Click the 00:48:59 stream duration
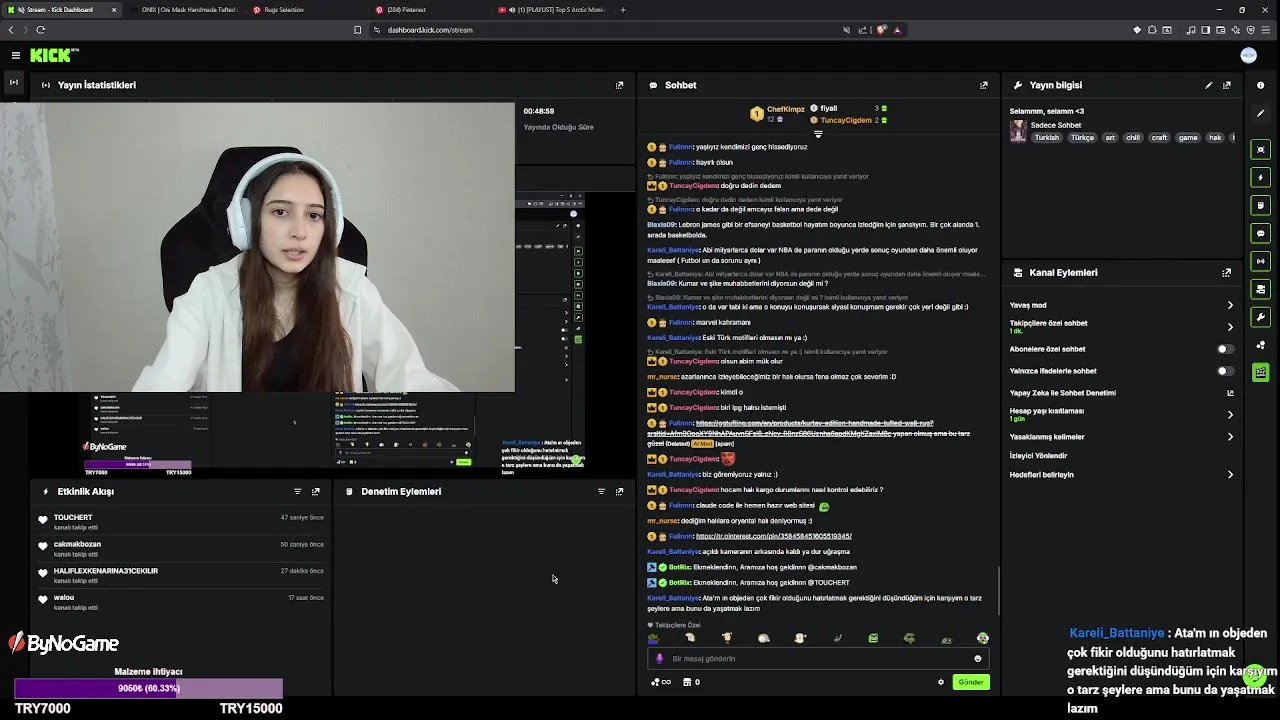The height and width of the screenshot is (720, 1280). (x=539, y=111)
